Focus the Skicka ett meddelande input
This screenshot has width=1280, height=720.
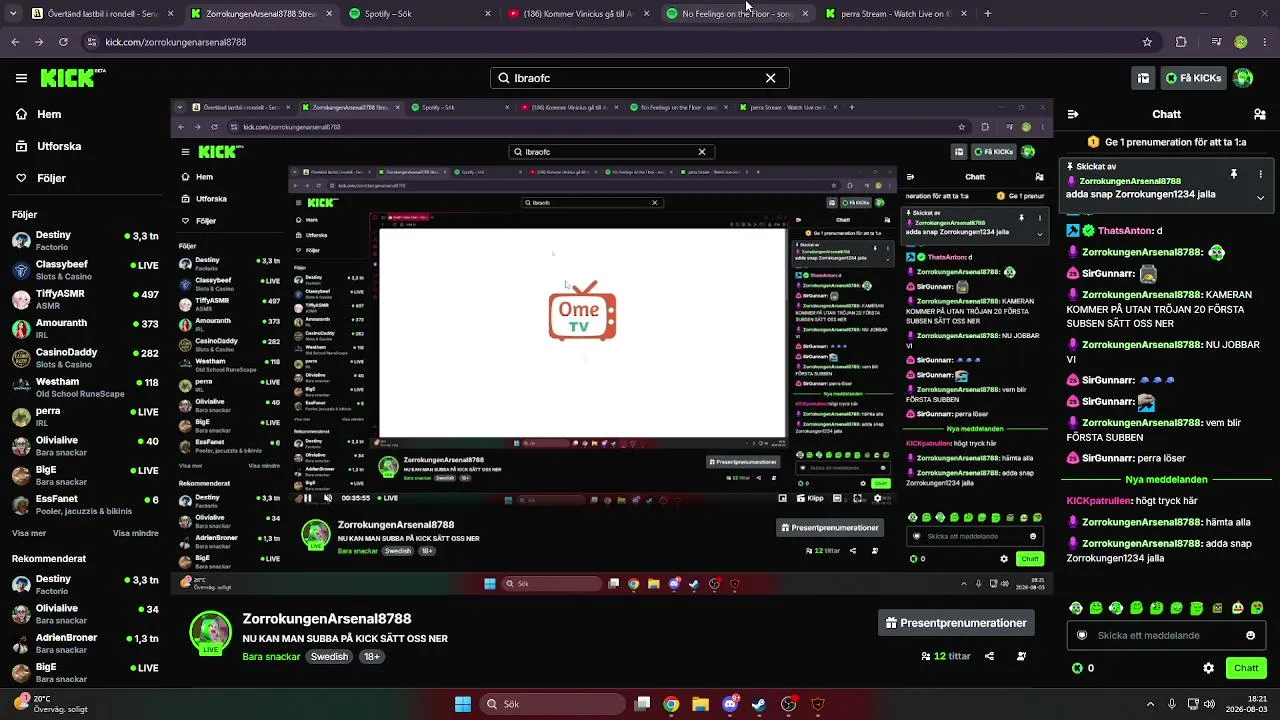(x=1166, y=635)
